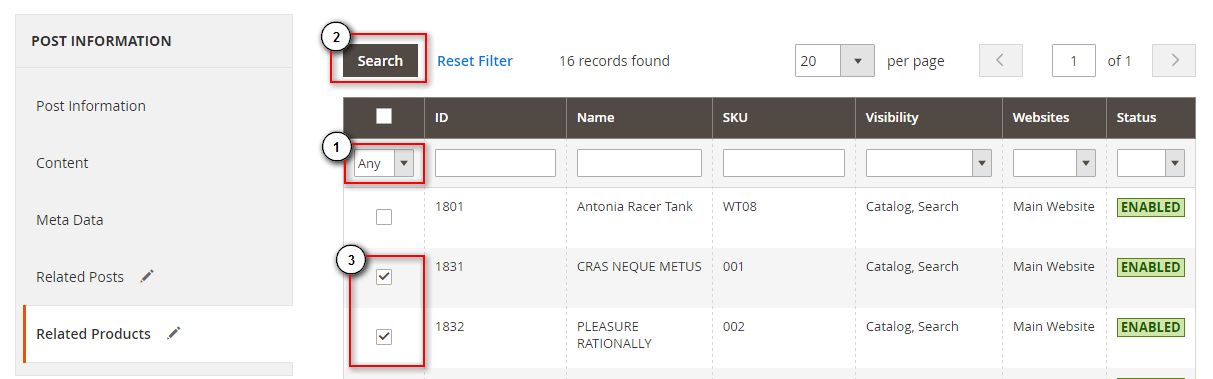
Task: Click the Reset Filter link
Action: [475, 61]
